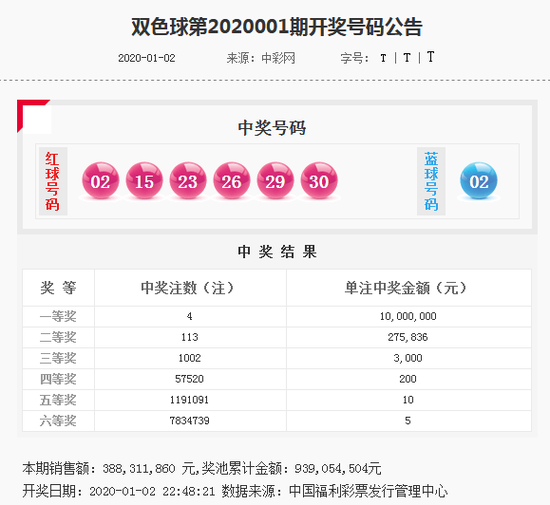
Task: Click the sales figure 388,311,860
Action: [139, 469]
